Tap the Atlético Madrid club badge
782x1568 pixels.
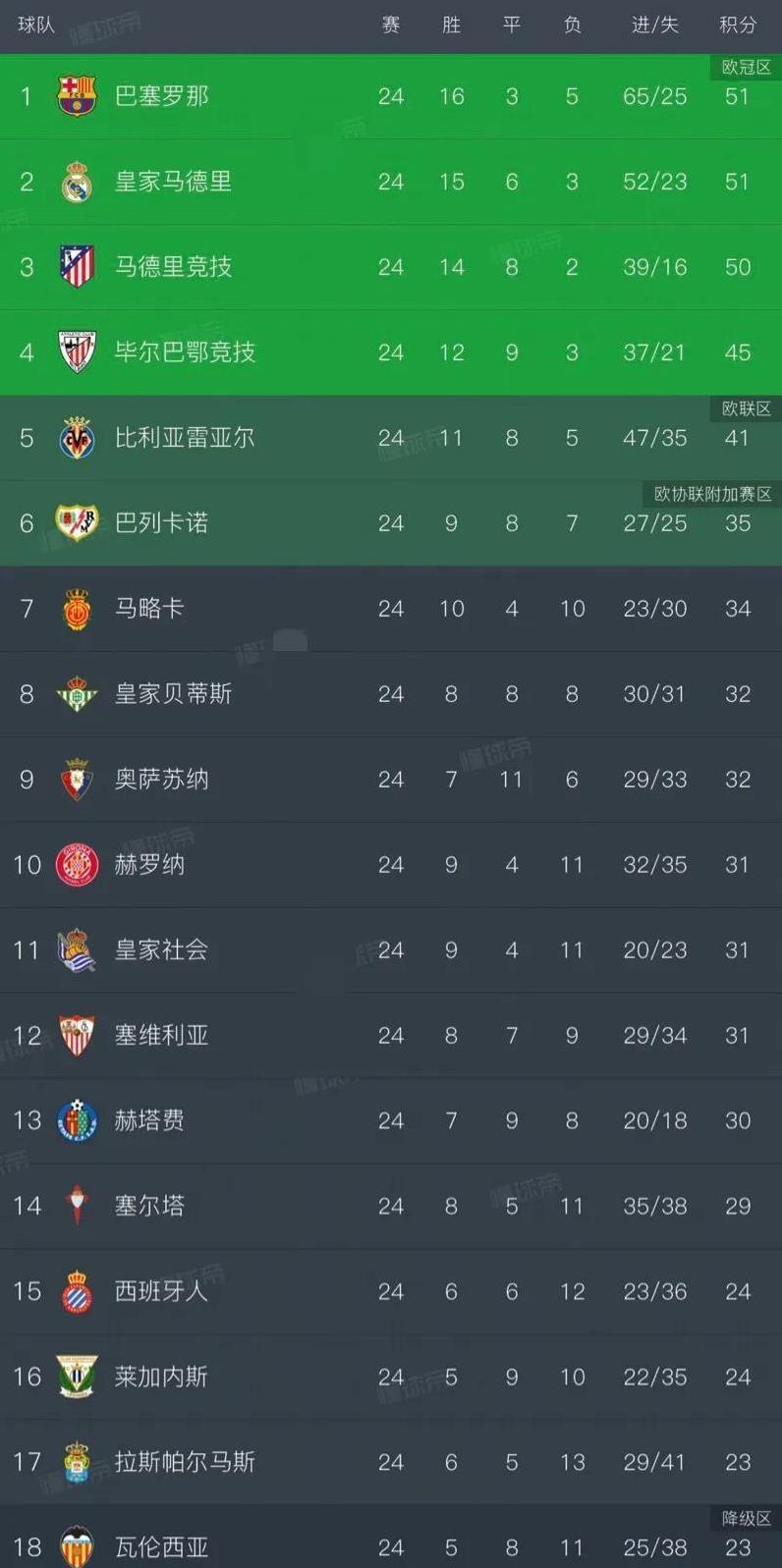point(77,267)
